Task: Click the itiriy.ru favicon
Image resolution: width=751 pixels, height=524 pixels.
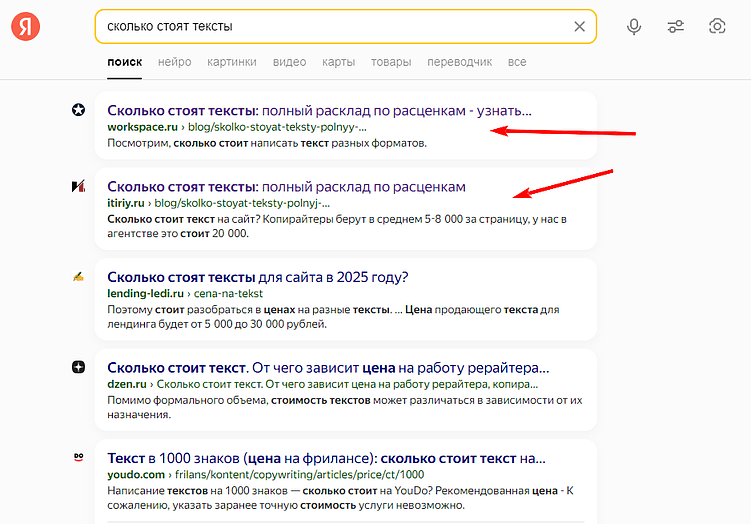Action: point(79,186)
